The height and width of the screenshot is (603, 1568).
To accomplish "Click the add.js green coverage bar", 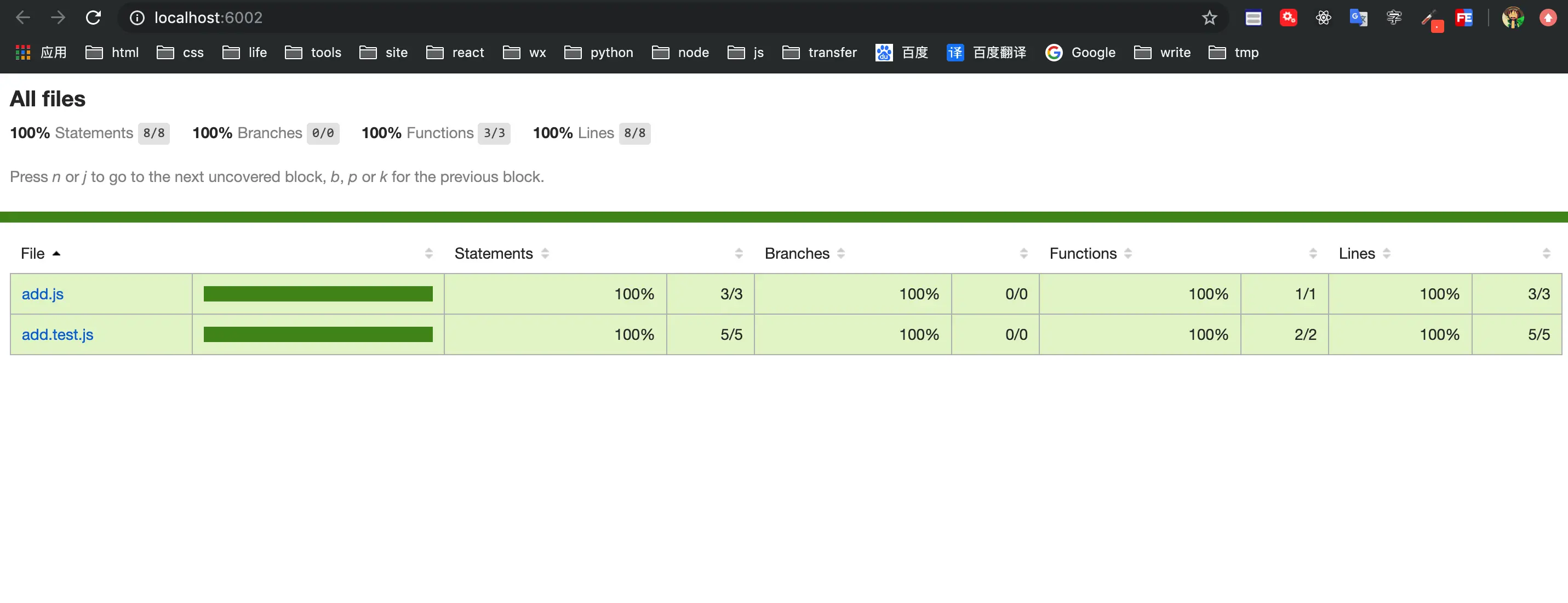I will [x=318, y=294].
